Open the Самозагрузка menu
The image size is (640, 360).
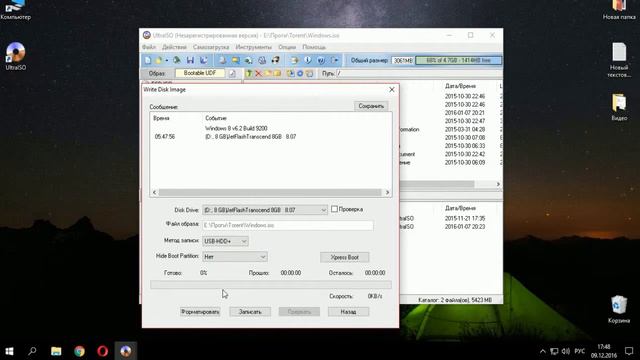click(211, 47)
